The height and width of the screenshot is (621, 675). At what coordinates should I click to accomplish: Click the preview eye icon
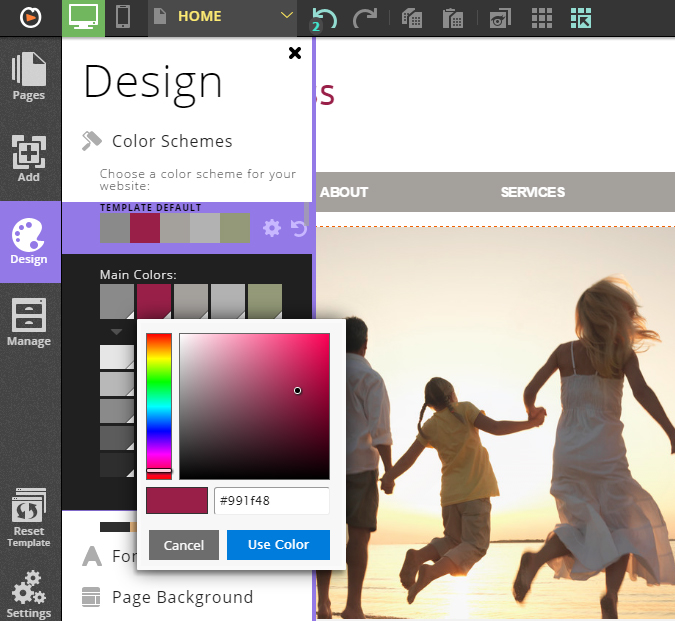coord(500,18)
